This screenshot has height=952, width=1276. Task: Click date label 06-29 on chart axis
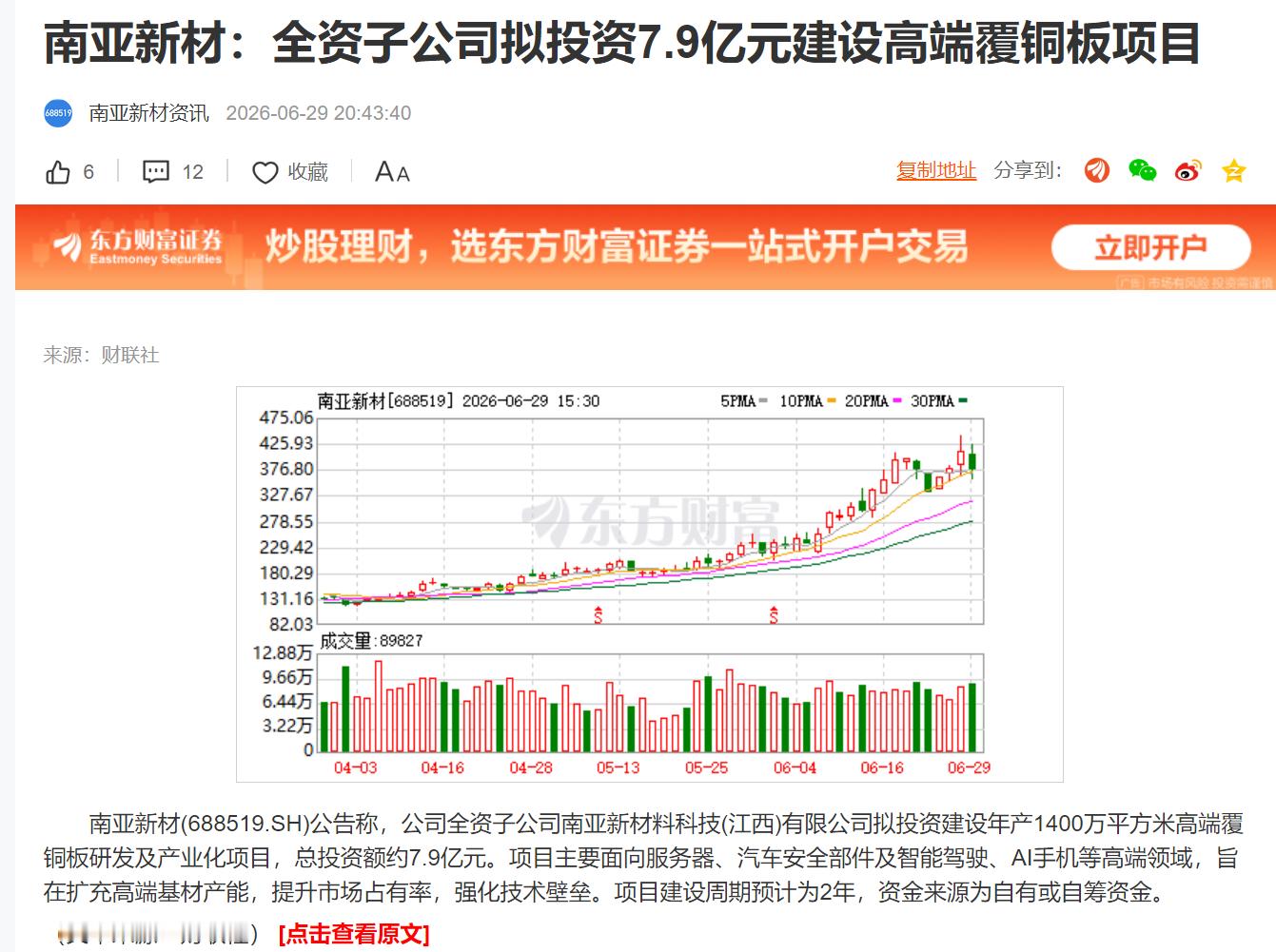[969, 767]
